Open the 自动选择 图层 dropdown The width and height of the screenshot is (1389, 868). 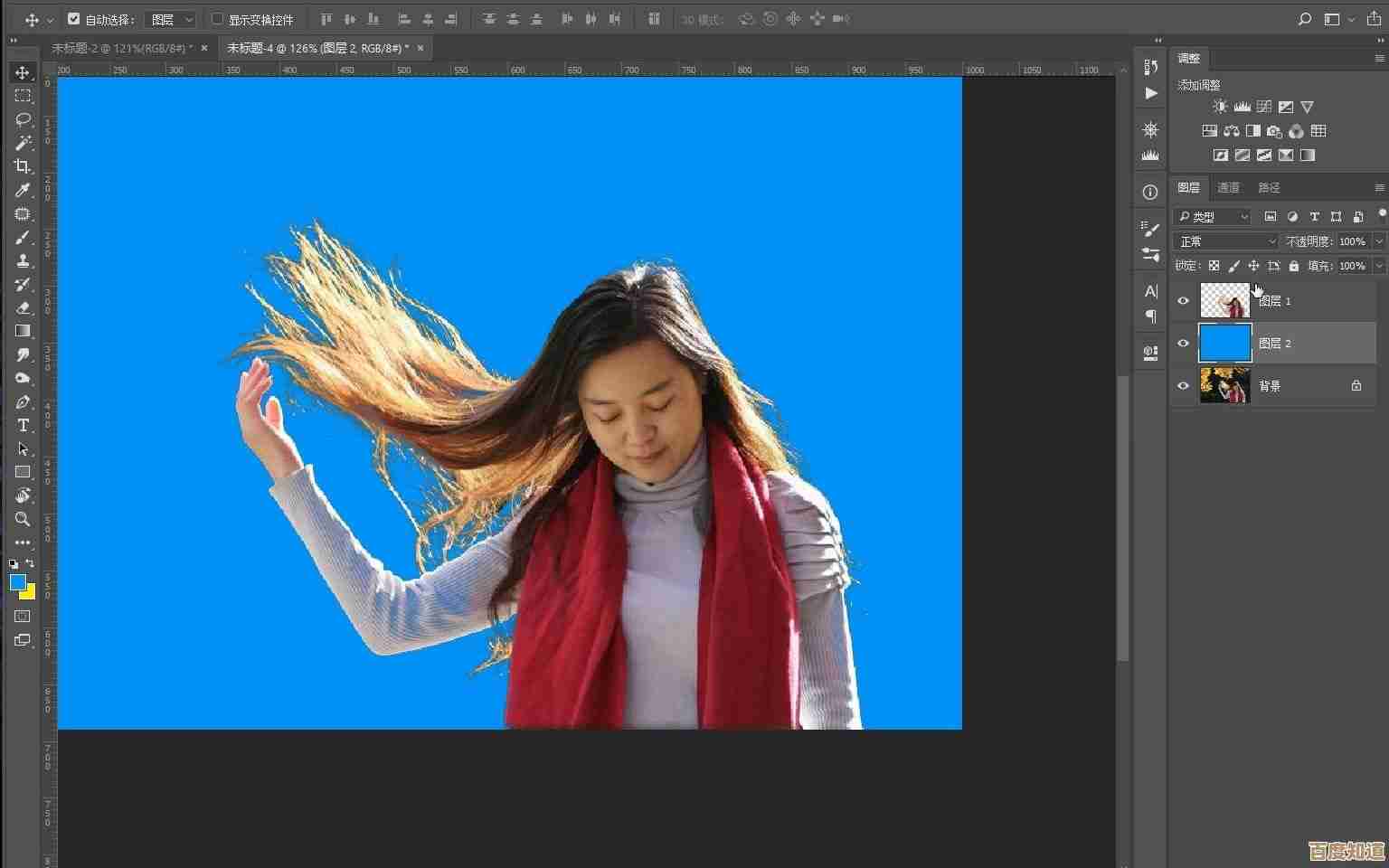[x=171, y=19]
